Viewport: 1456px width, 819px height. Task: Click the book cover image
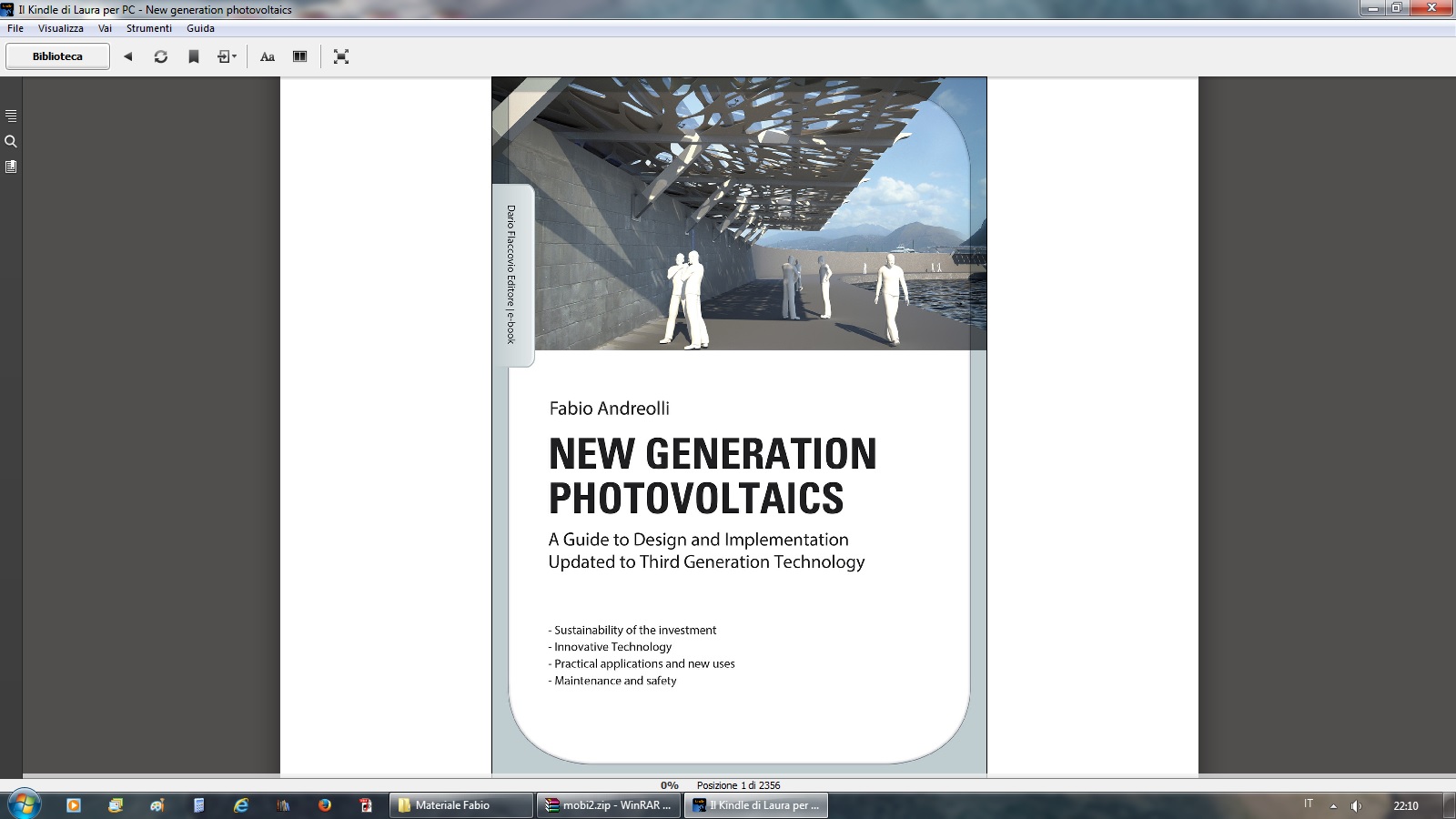pyautogui.click(x=739, y=425)
